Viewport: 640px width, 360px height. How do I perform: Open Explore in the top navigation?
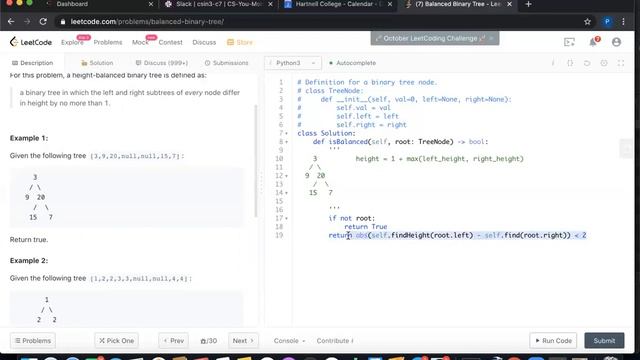coord(72,42)
